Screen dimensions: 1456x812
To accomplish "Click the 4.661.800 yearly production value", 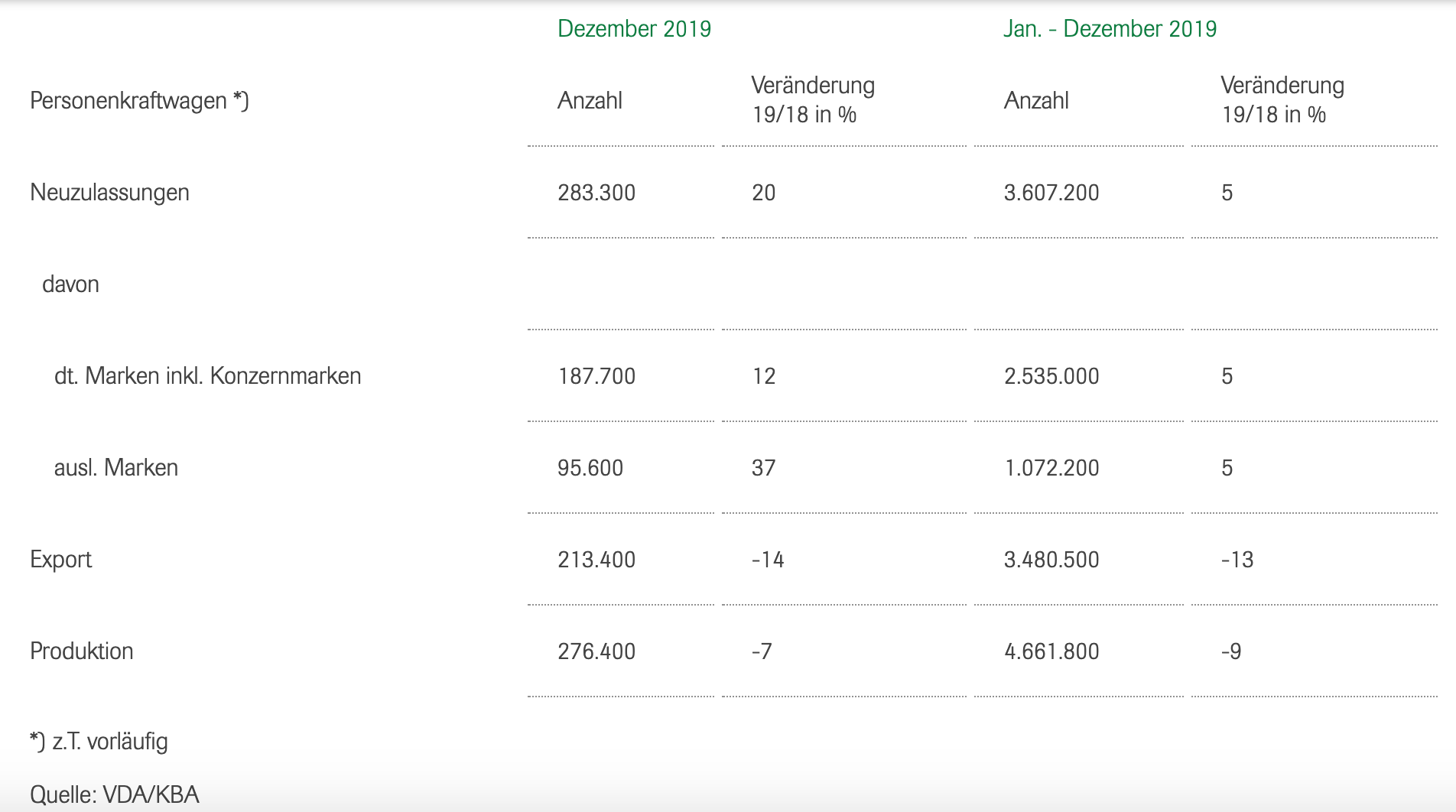I will click(x=1051, y=651).
